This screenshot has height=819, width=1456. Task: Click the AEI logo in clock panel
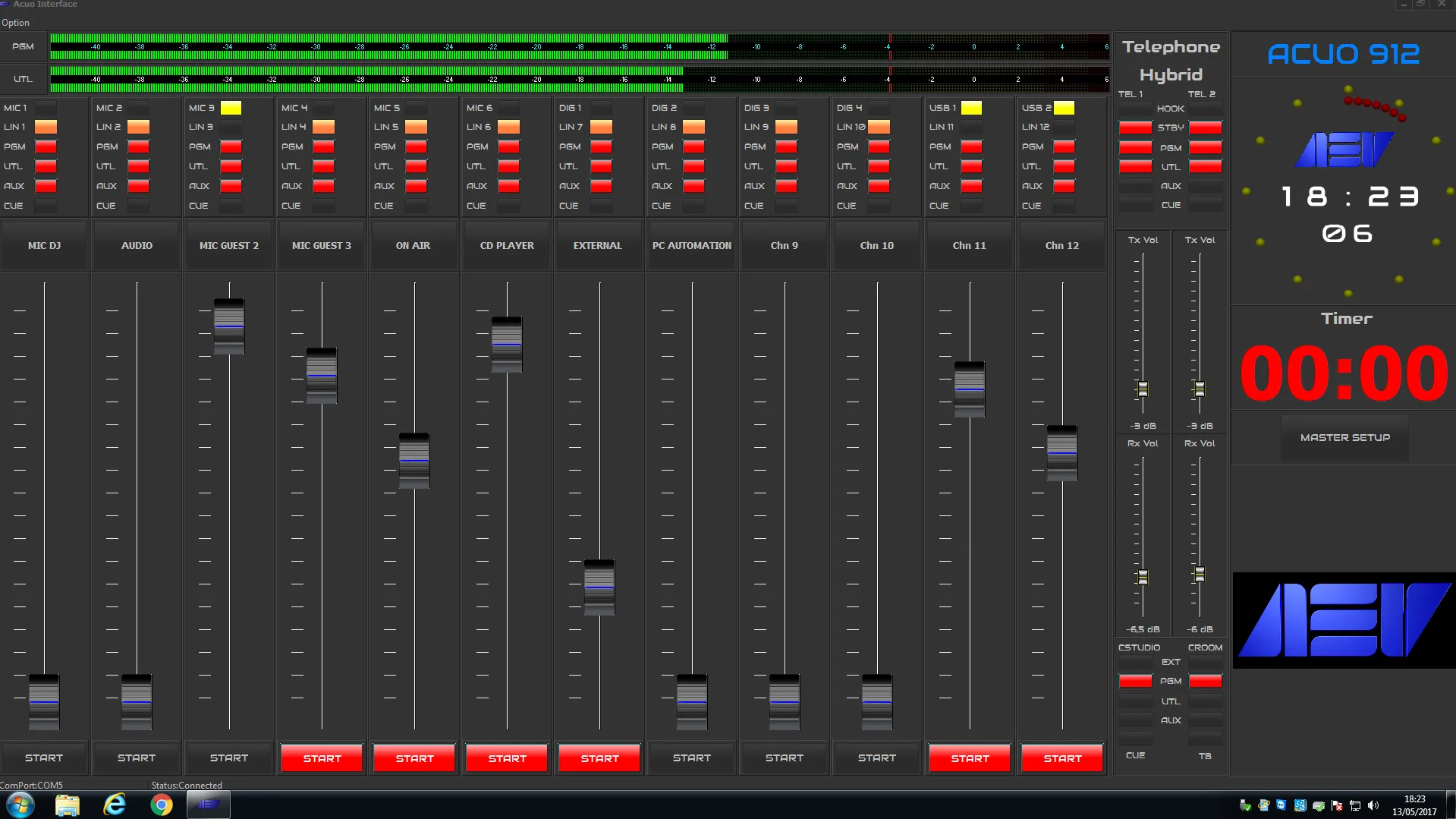point(1344,149)
